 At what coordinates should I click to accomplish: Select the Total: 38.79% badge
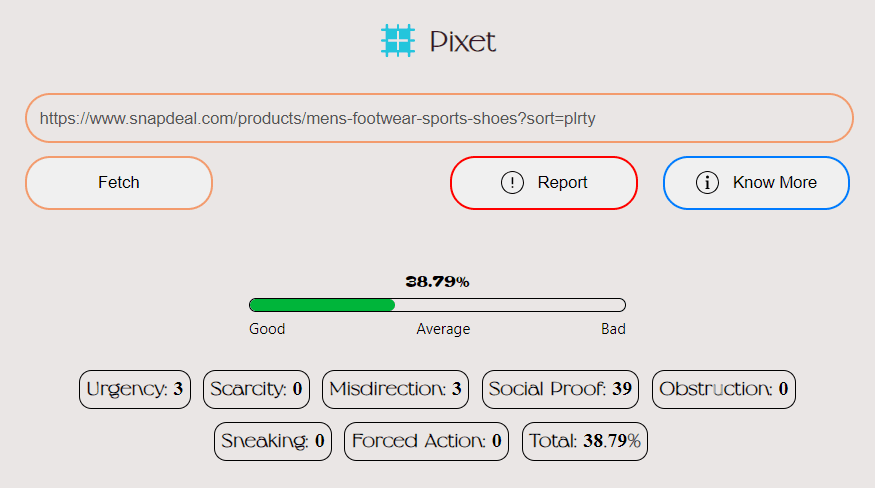click(585, 441)
